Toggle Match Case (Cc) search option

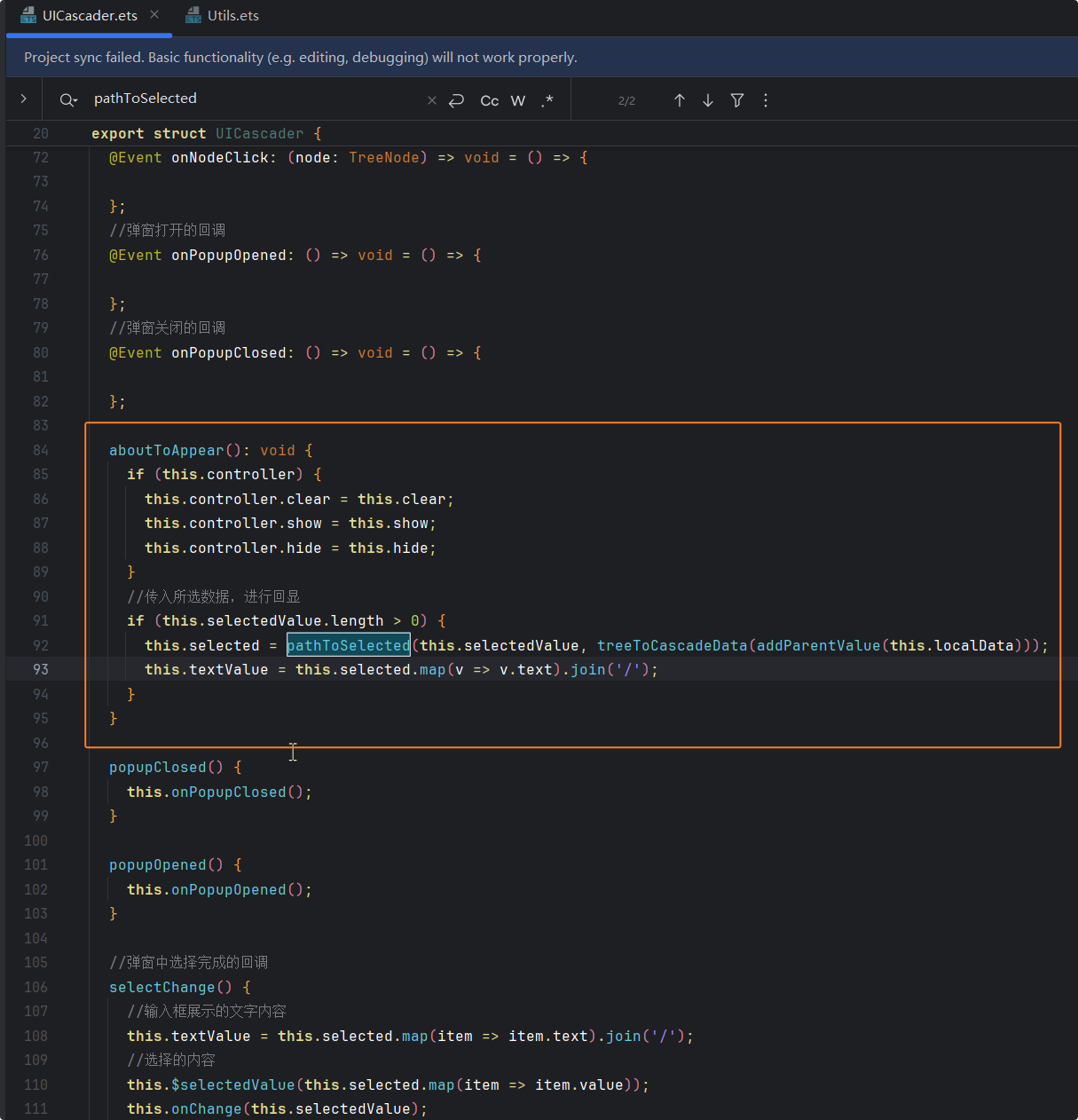pos(489,101)
